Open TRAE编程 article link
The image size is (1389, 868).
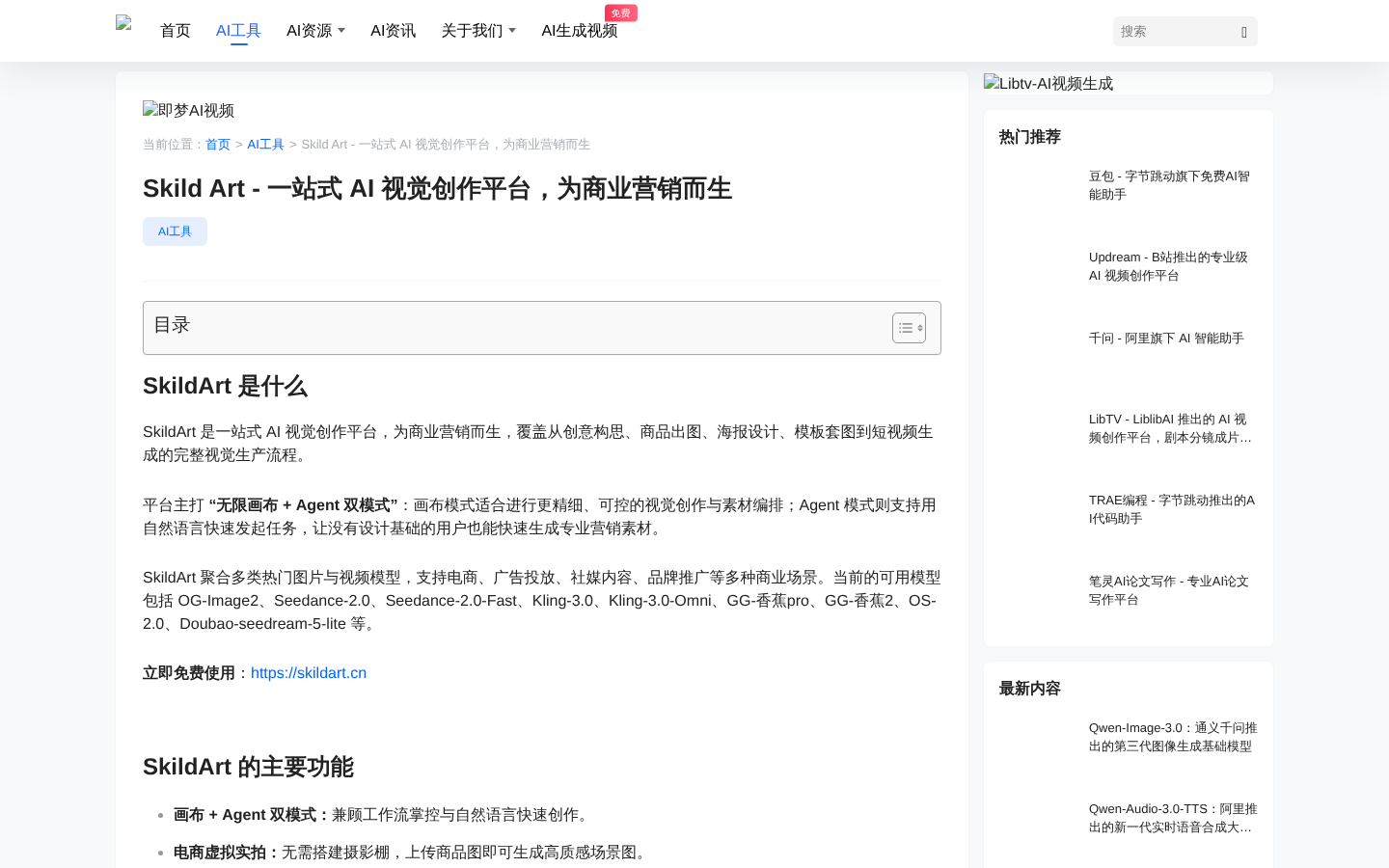pos(1172,509)
